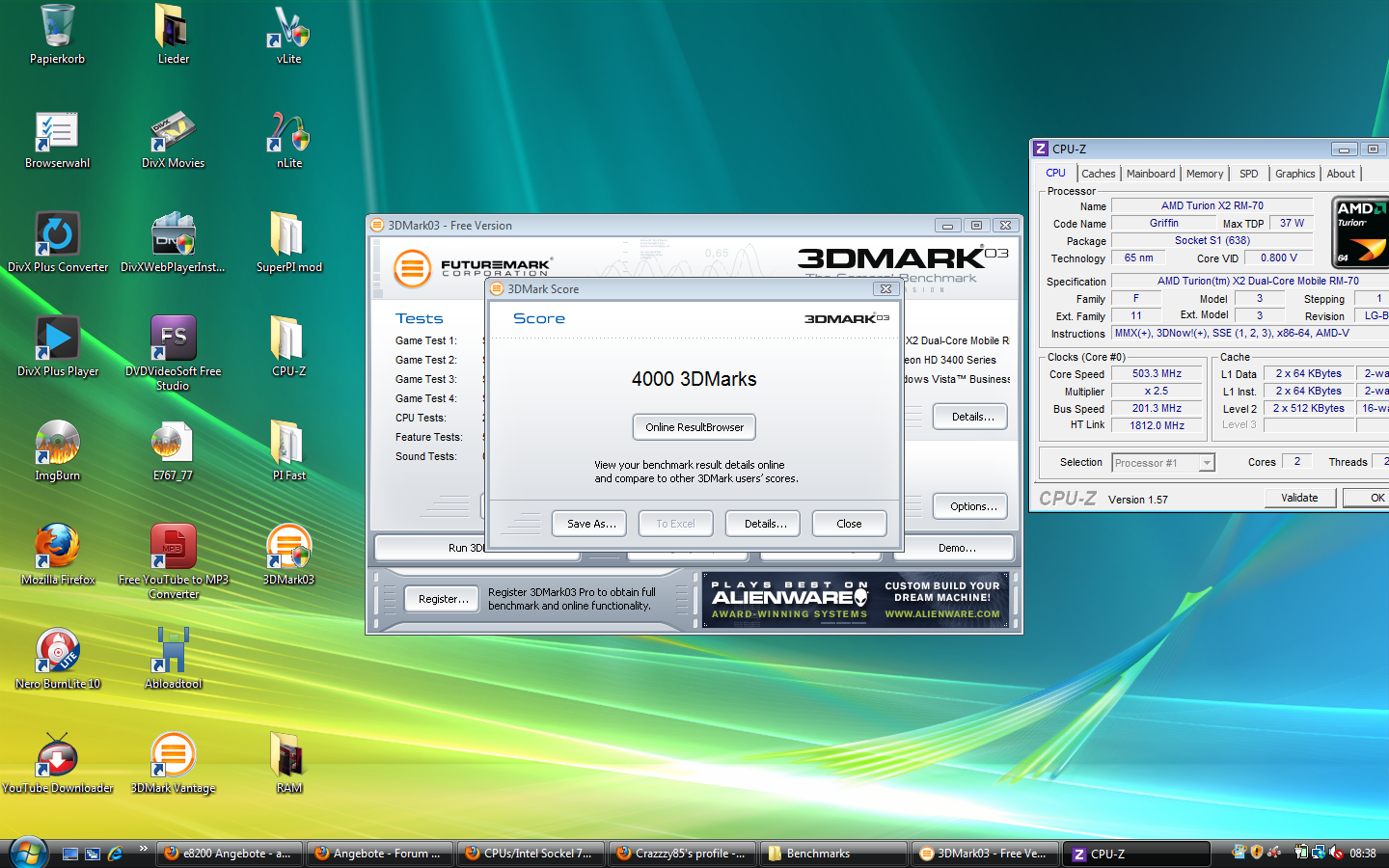Switch to Benchmarks folder taskbar button
Viewport: 1389px width, 868px height.
(834, 854)
